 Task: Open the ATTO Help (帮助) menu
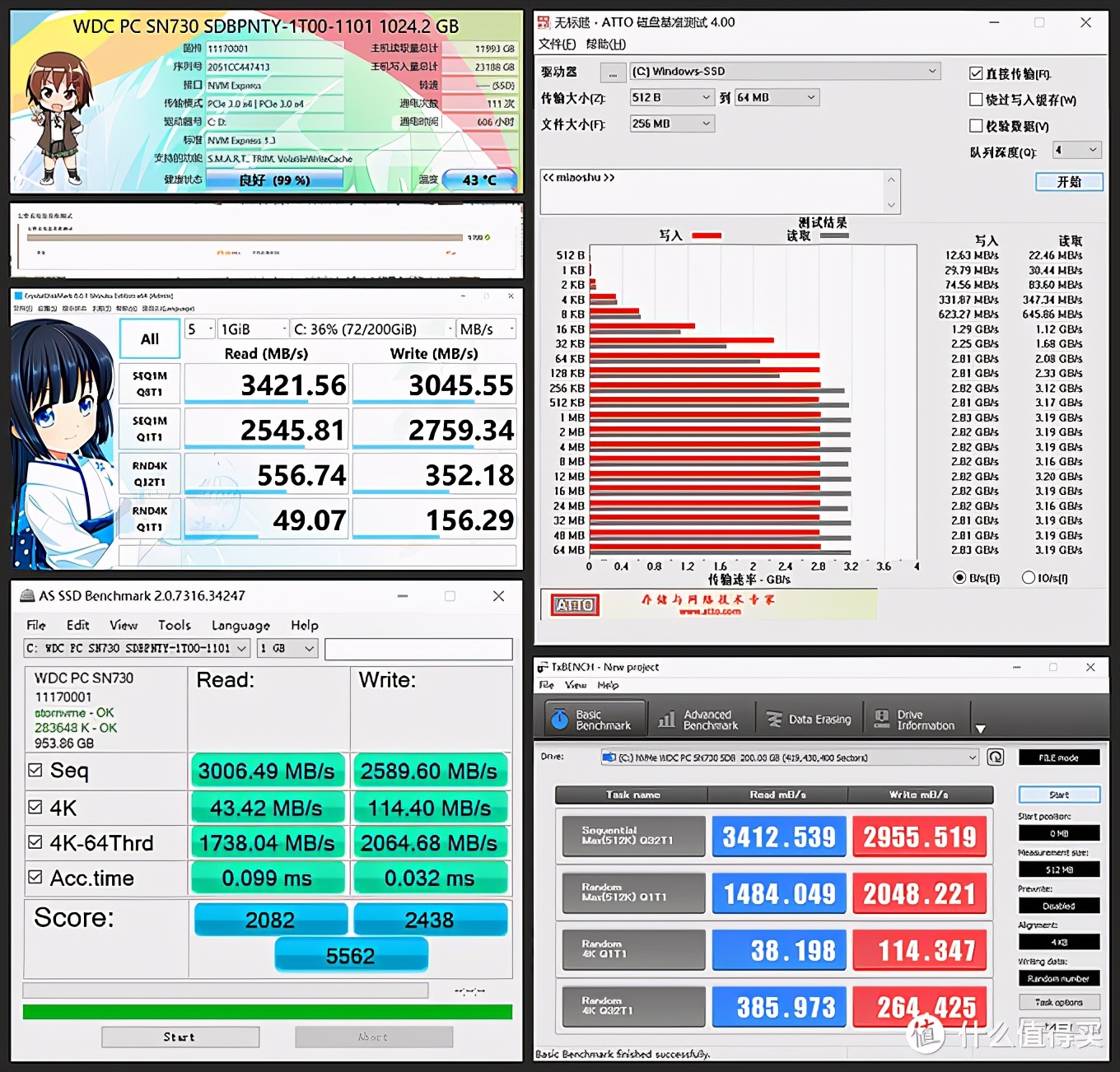tap(606, 44)
